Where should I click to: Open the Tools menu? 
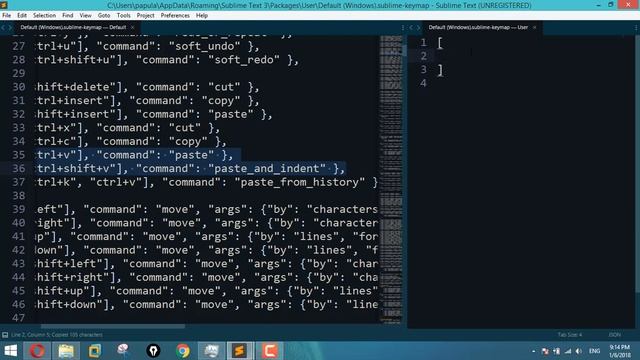pos(123,16)
